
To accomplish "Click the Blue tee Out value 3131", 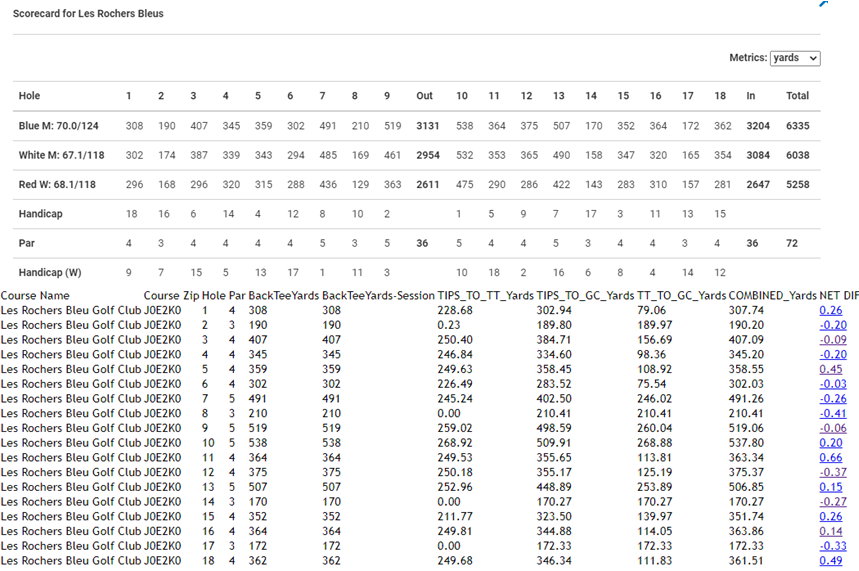I will pos(427,126).
